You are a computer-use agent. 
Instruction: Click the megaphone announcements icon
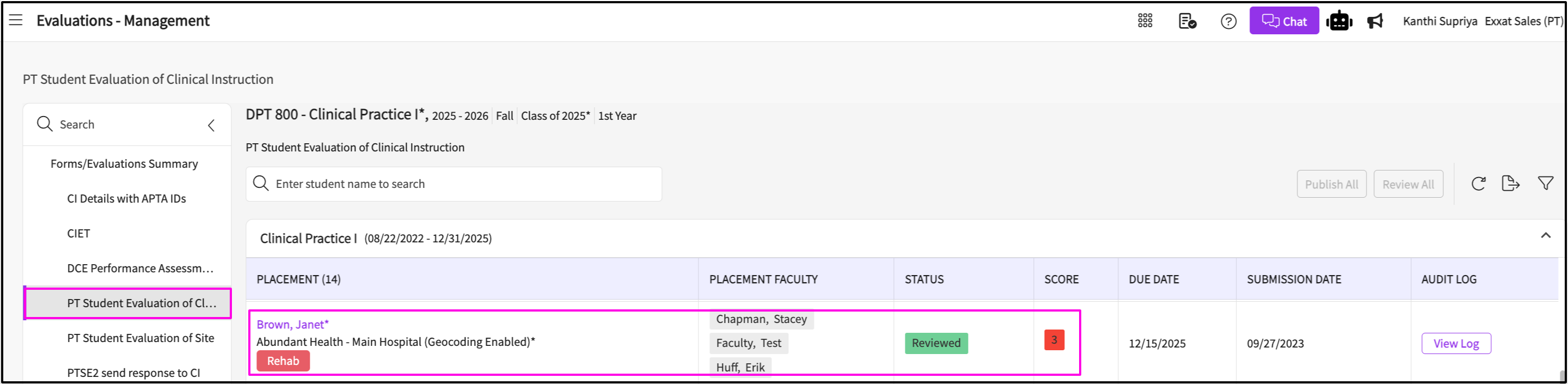(1375, 21)
